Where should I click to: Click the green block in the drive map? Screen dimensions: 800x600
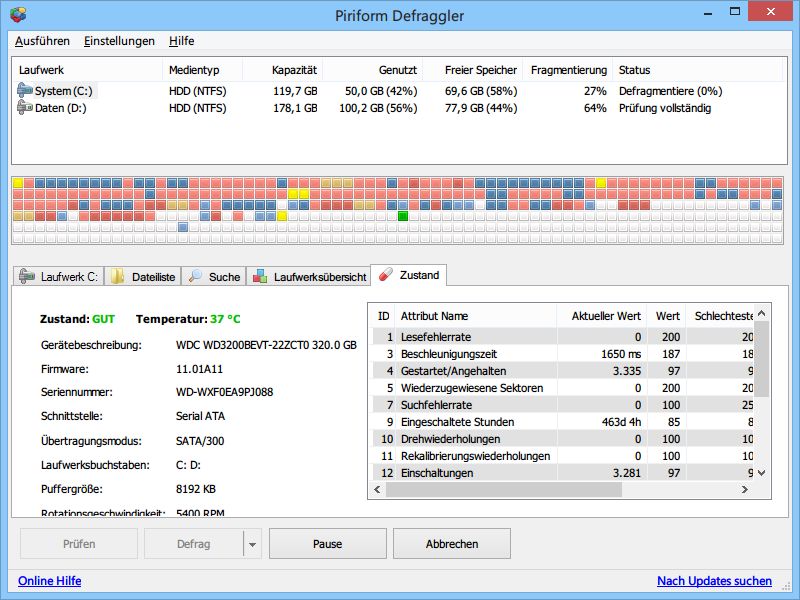click(x=403, y=216)
